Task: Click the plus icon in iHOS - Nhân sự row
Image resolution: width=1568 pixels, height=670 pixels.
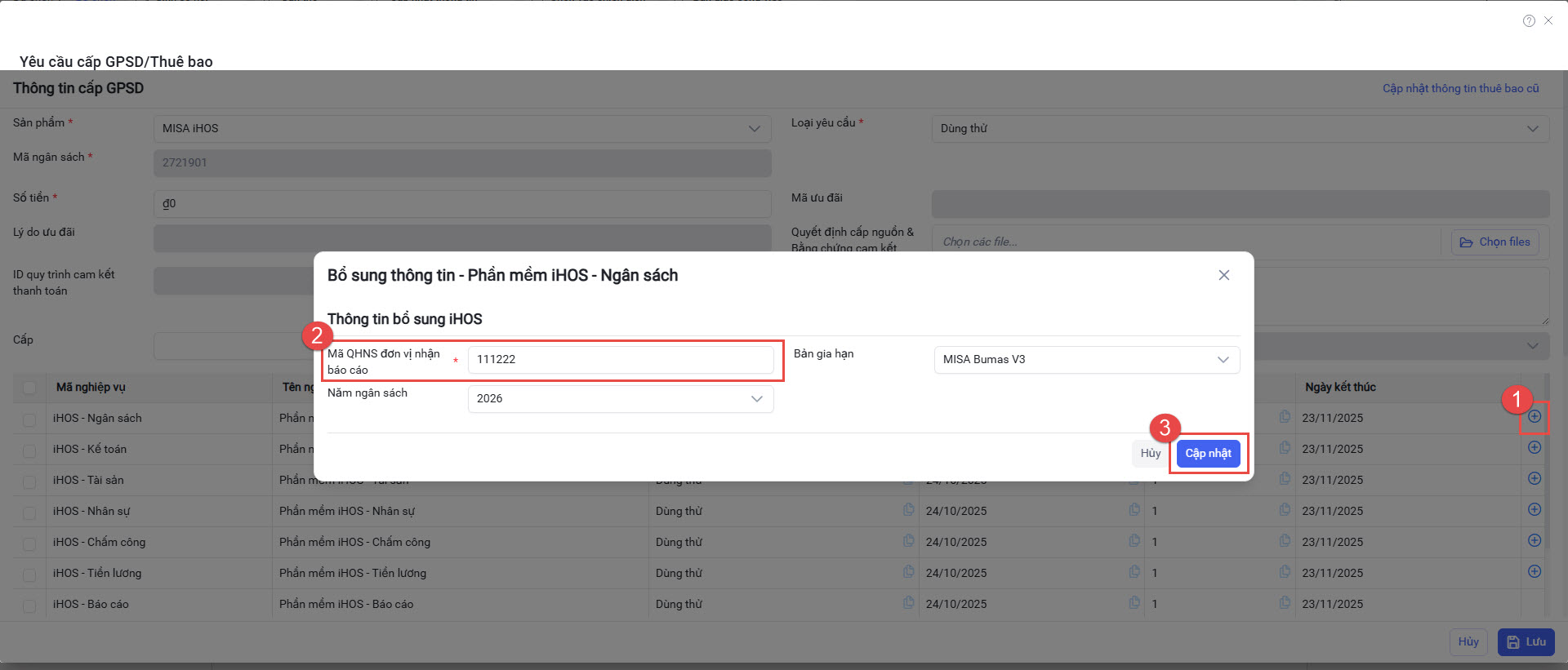Action: (x=1535, y=510)
